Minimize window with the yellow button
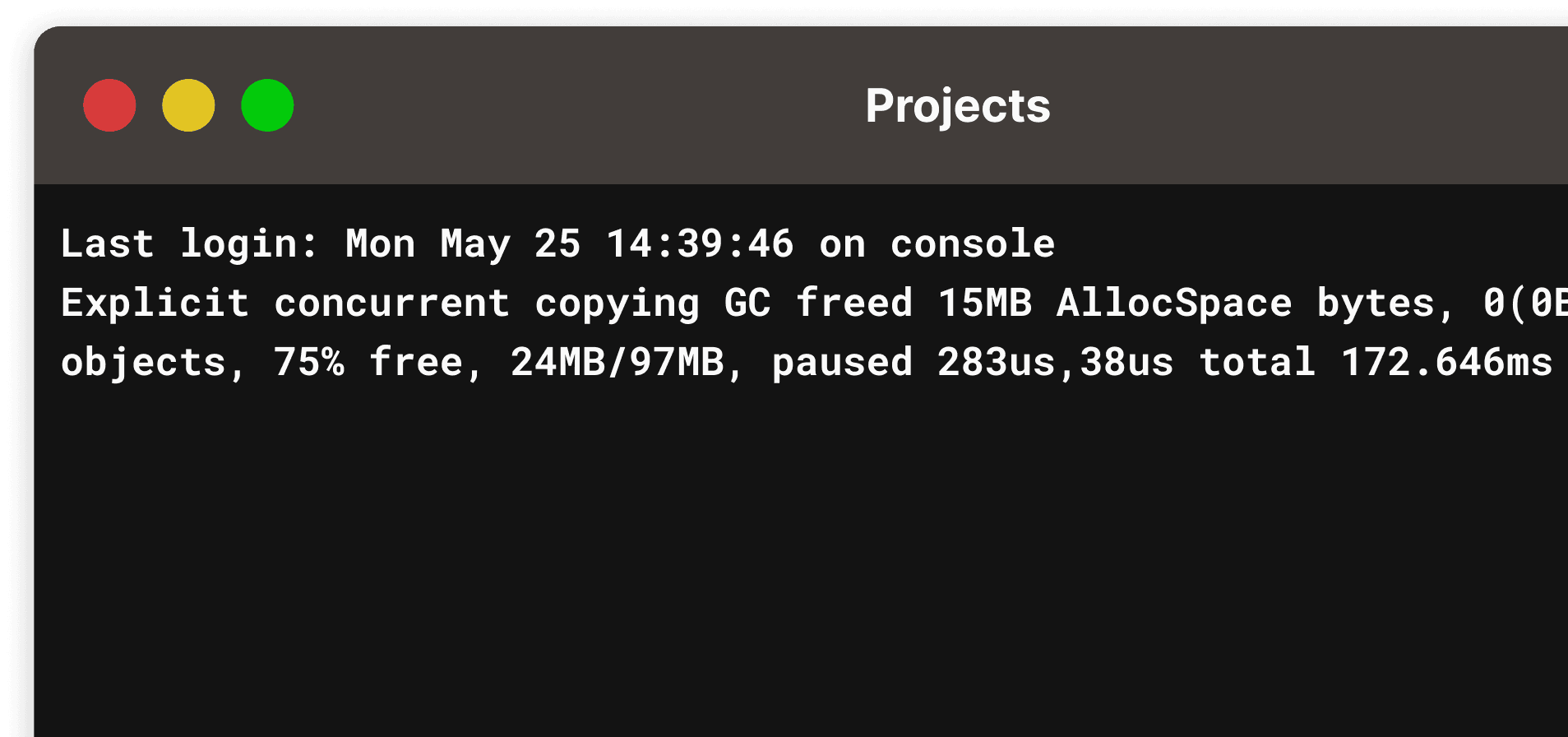Screen dimensions: 1568x737 click(188, 105)
